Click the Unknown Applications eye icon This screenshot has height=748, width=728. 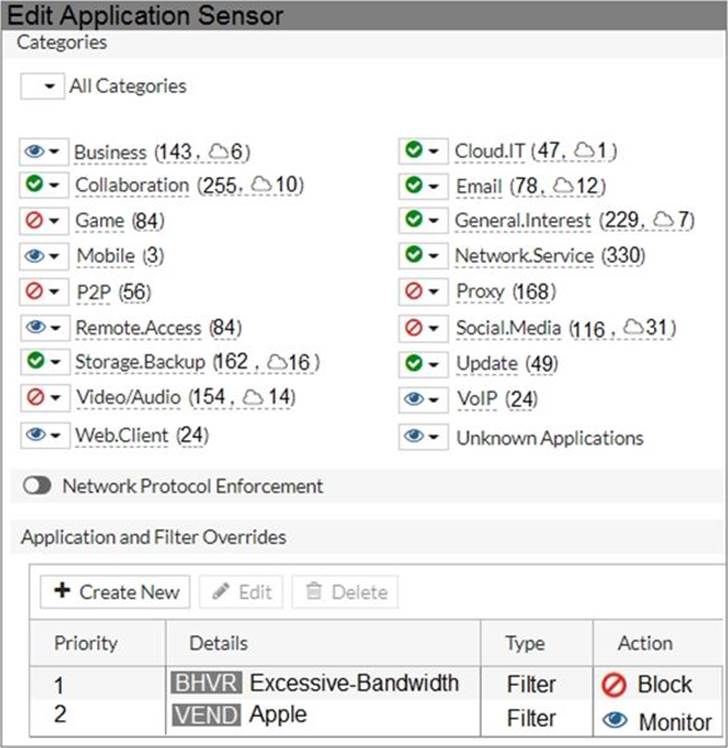coord(413,437)
